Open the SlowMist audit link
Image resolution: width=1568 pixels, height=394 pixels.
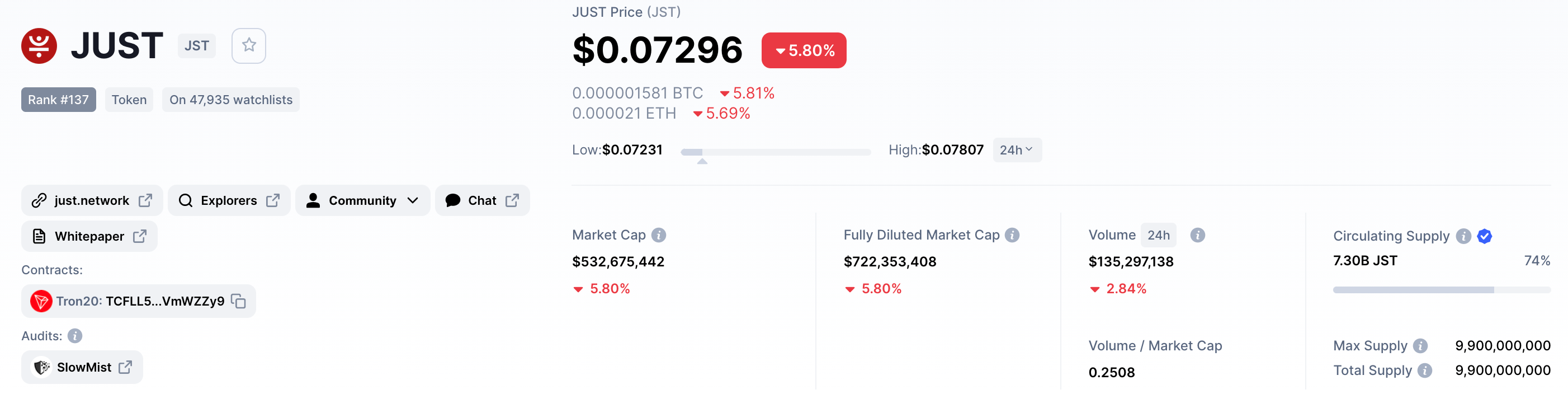tap(82, 367)
